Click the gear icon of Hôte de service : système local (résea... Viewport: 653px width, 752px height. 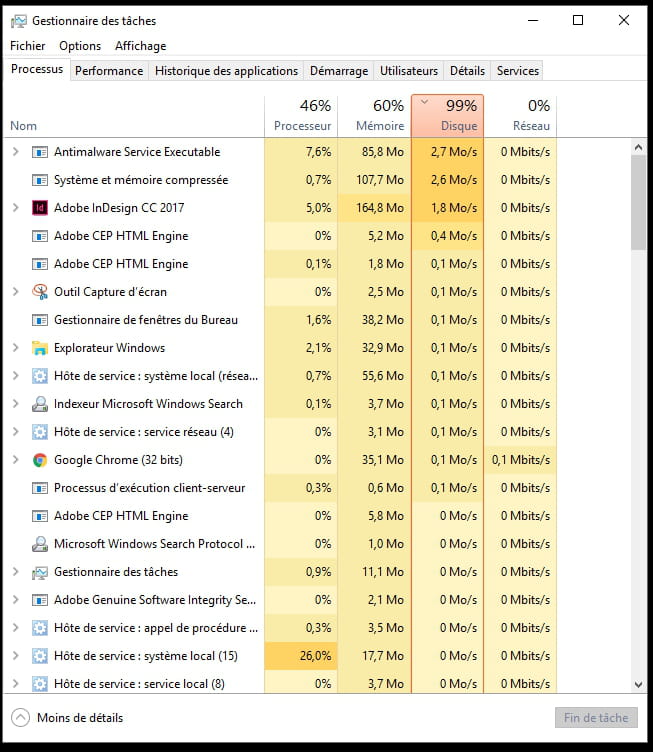40,376
